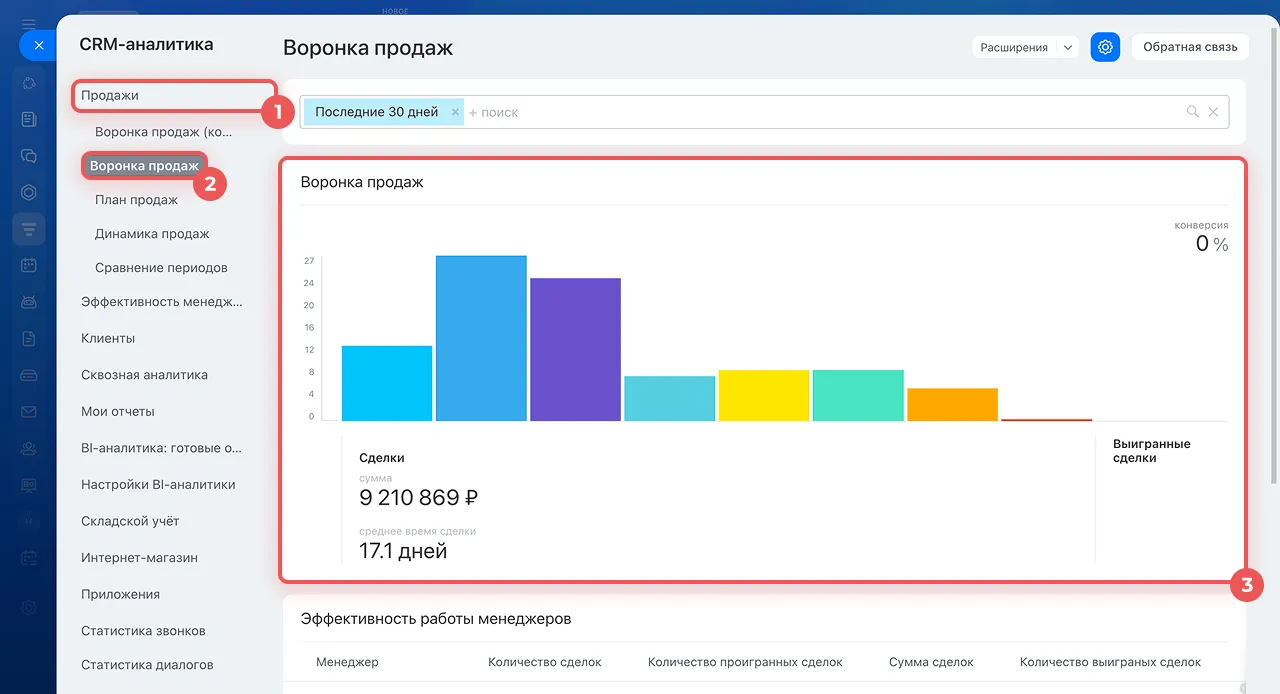Viewport: 1280px width, 694px height.
Task: Click the orange funnel bar
Action: point(952,404)
